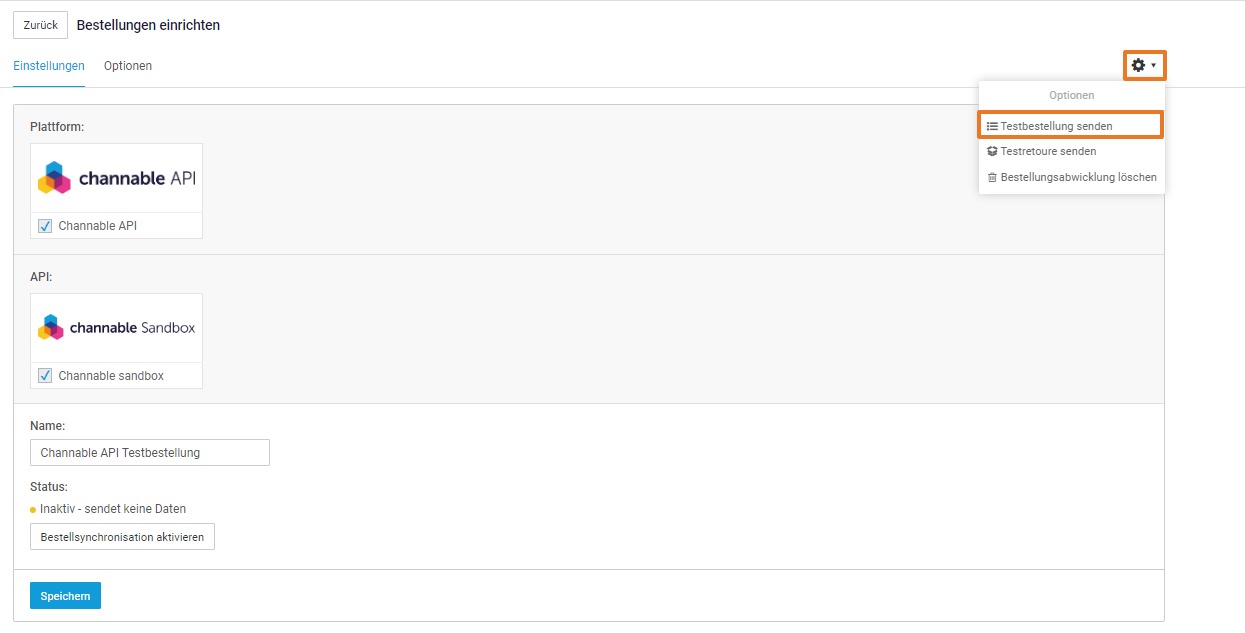Select the Channable Sandbox logo tile

tap(117, 328)
